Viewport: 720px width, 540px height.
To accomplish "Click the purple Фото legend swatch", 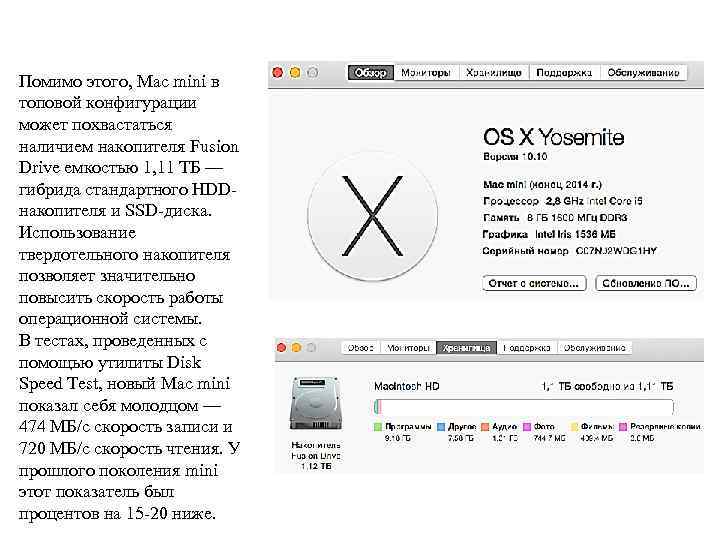I will coord(527,427).
